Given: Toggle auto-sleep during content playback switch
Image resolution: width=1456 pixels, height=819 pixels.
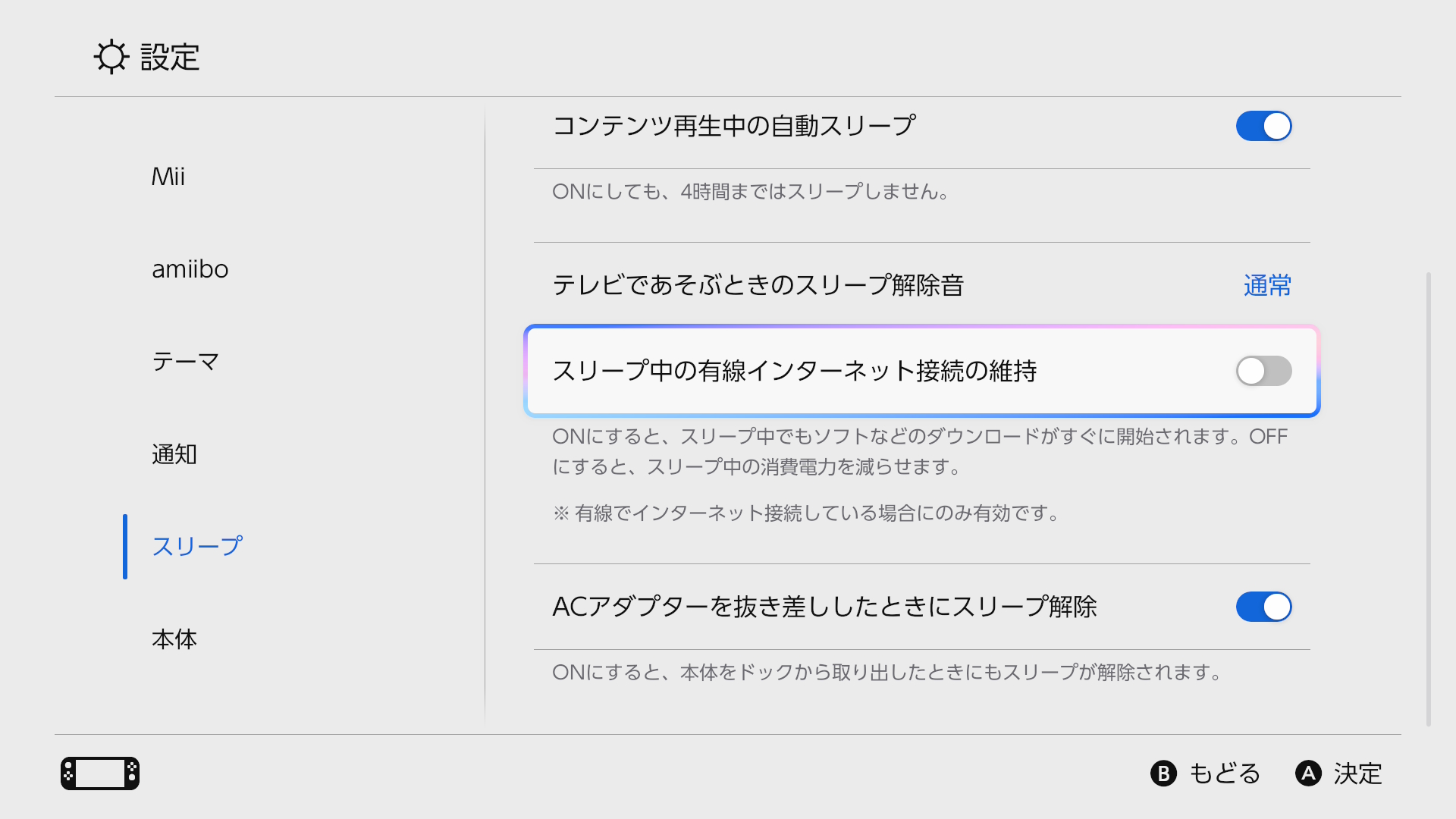Looking at the screenshot, I should pyautogui.click(x=1263, y=126).
